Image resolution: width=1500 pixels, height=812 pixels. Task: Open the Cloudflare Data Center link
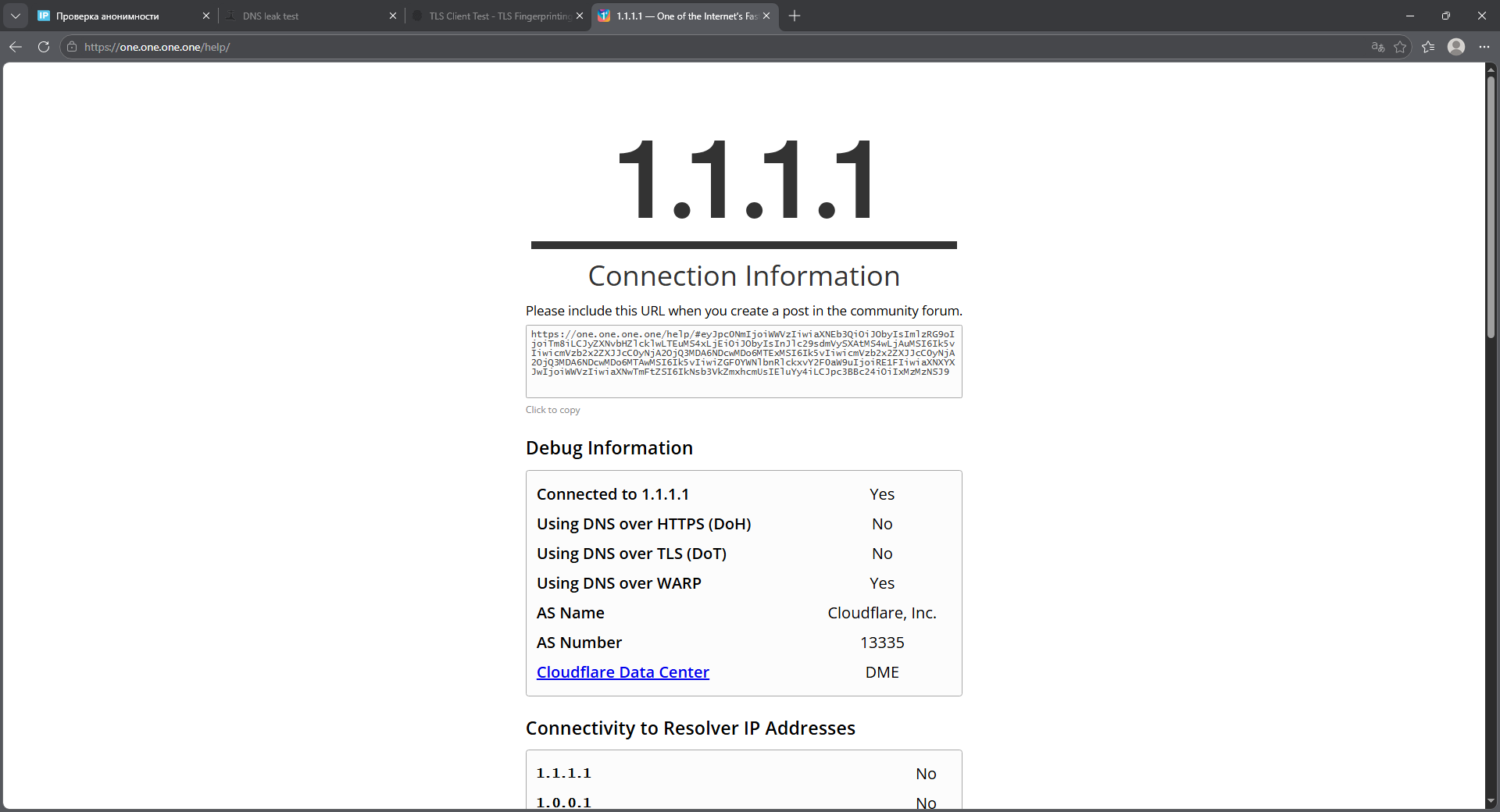click(x=623, y=672)
